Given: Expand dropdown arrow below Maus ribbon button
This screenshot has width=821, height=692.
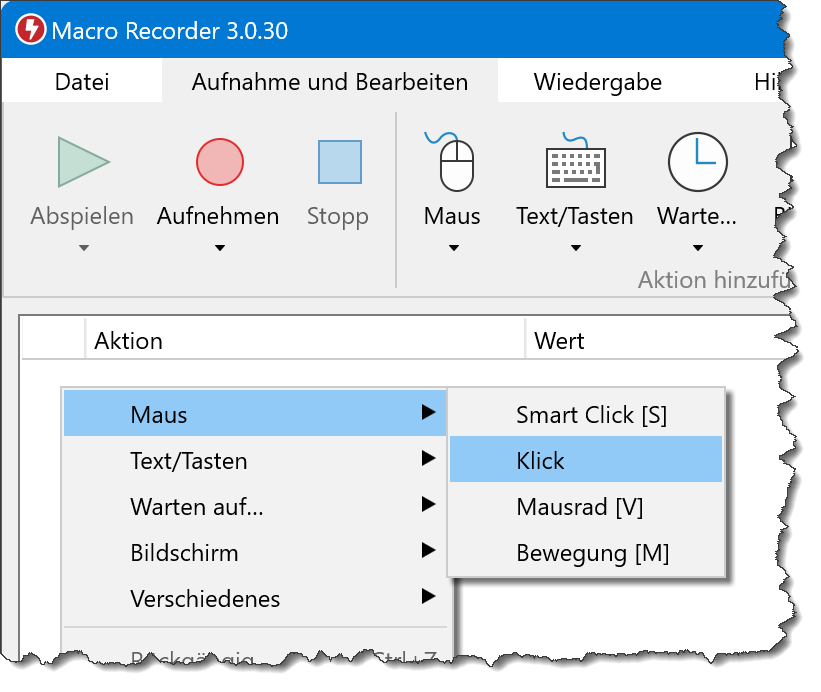Looking at the screenshot, I should tap(453, 249).
